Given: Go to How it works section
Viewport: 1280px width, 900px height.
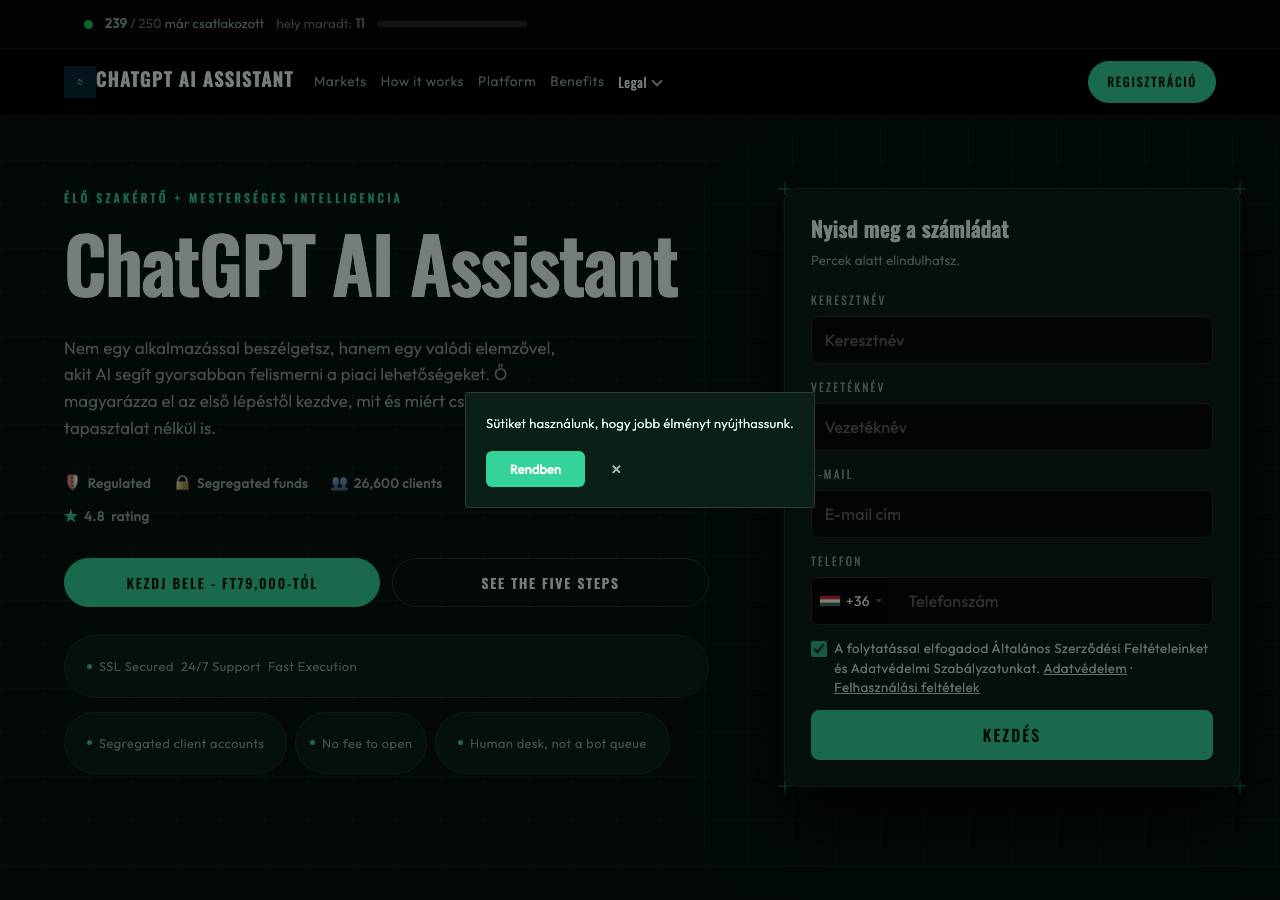Looking at the screenshot, I should pyautogui.click(x=422, y=82).
